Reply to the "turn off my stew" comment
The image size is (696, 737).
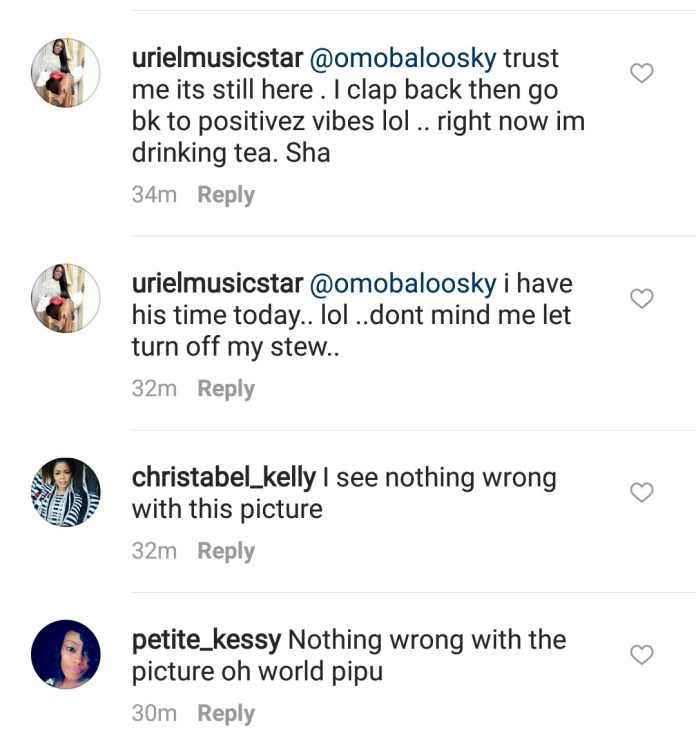click(226, 389)
